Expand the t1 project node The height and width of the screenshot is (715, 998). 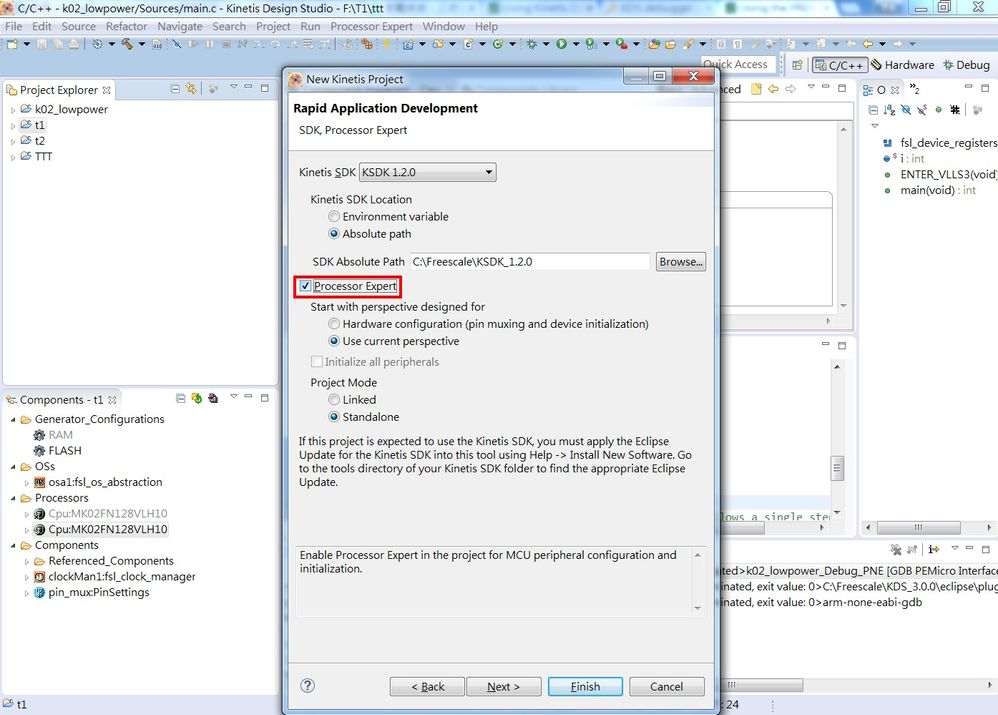(13, 125)
